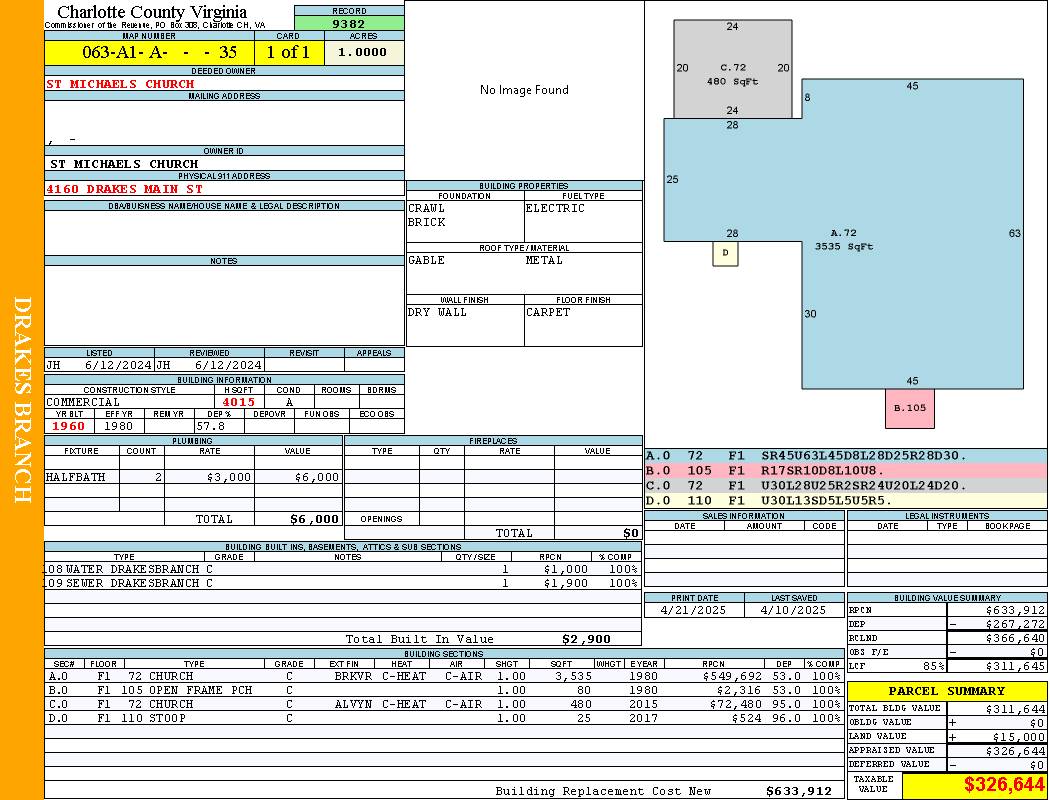This screenshot has width=1050, height=800.
Task: Click the print date 4/21/2025
Action: [693, 611]
